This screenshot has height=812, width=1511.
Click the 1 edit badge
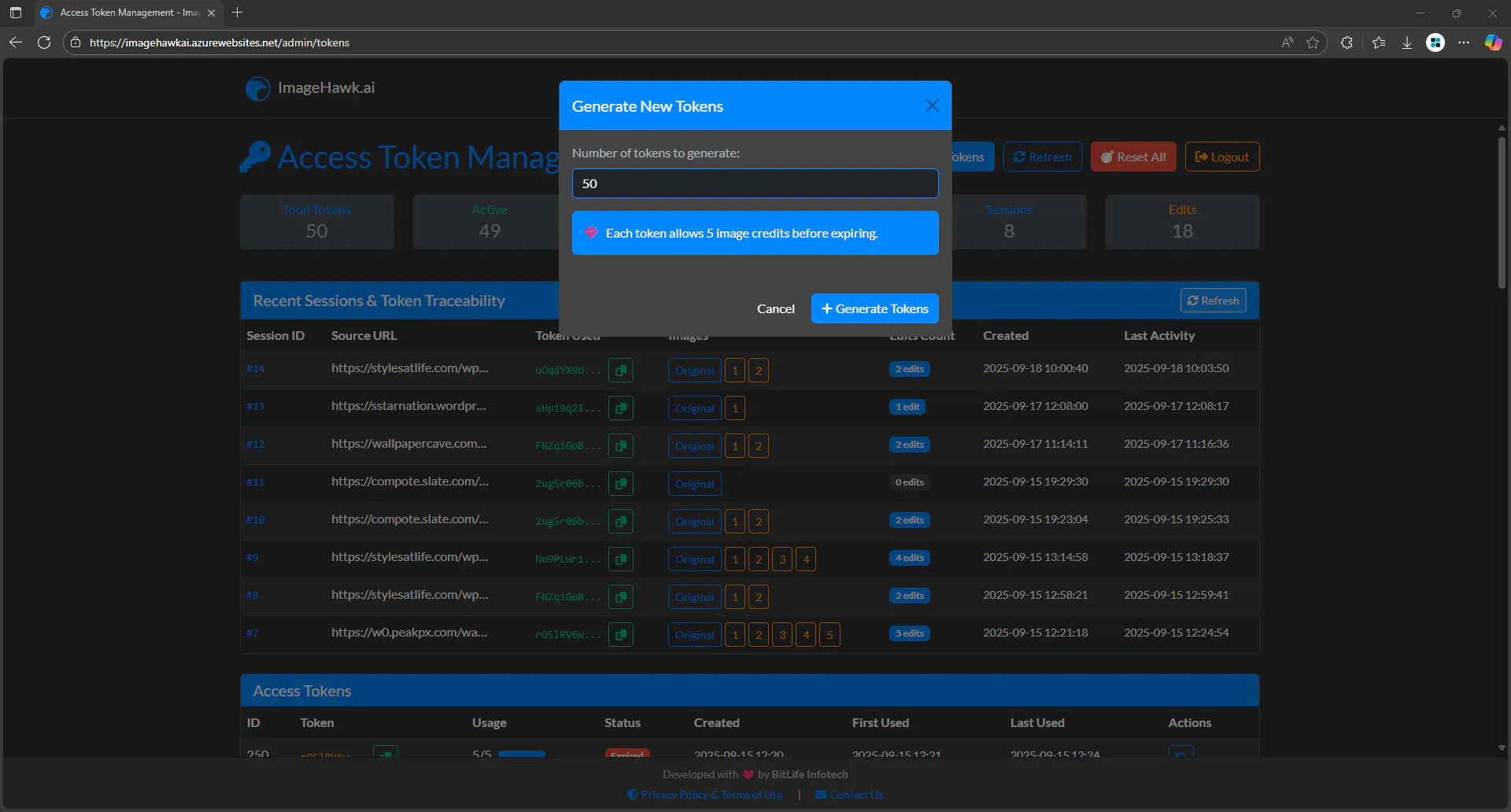907,407
